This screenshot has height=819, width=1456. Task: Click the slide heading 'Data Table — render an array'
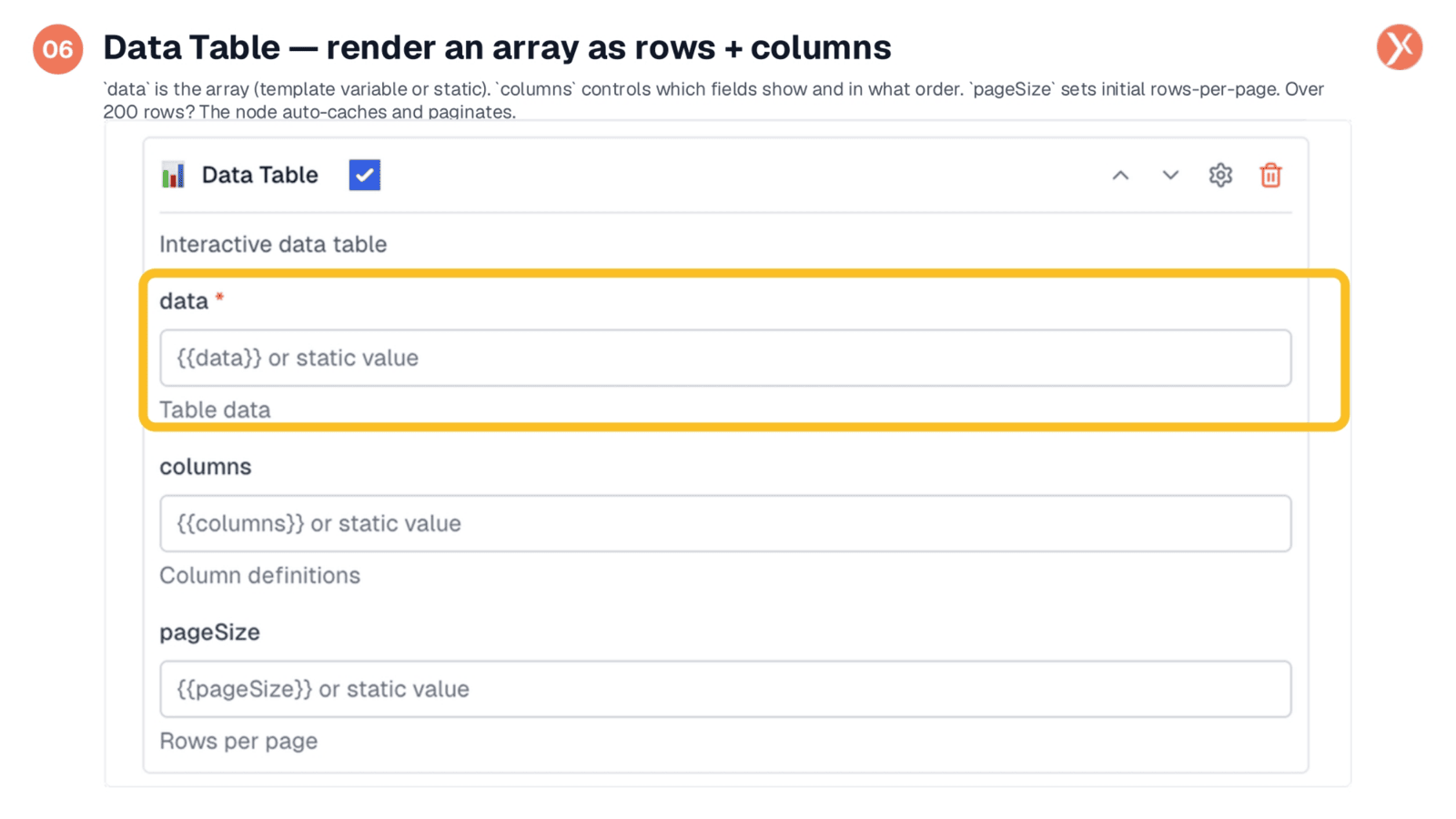[497, 47]
